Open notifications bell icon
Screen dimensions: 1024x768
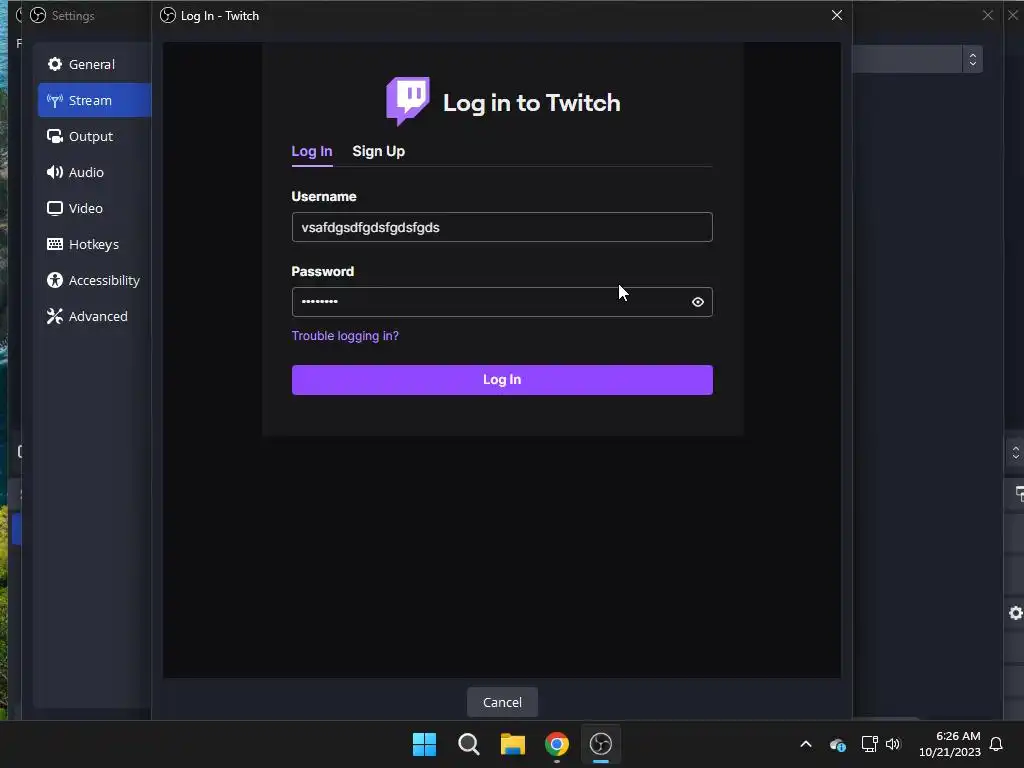996,744
